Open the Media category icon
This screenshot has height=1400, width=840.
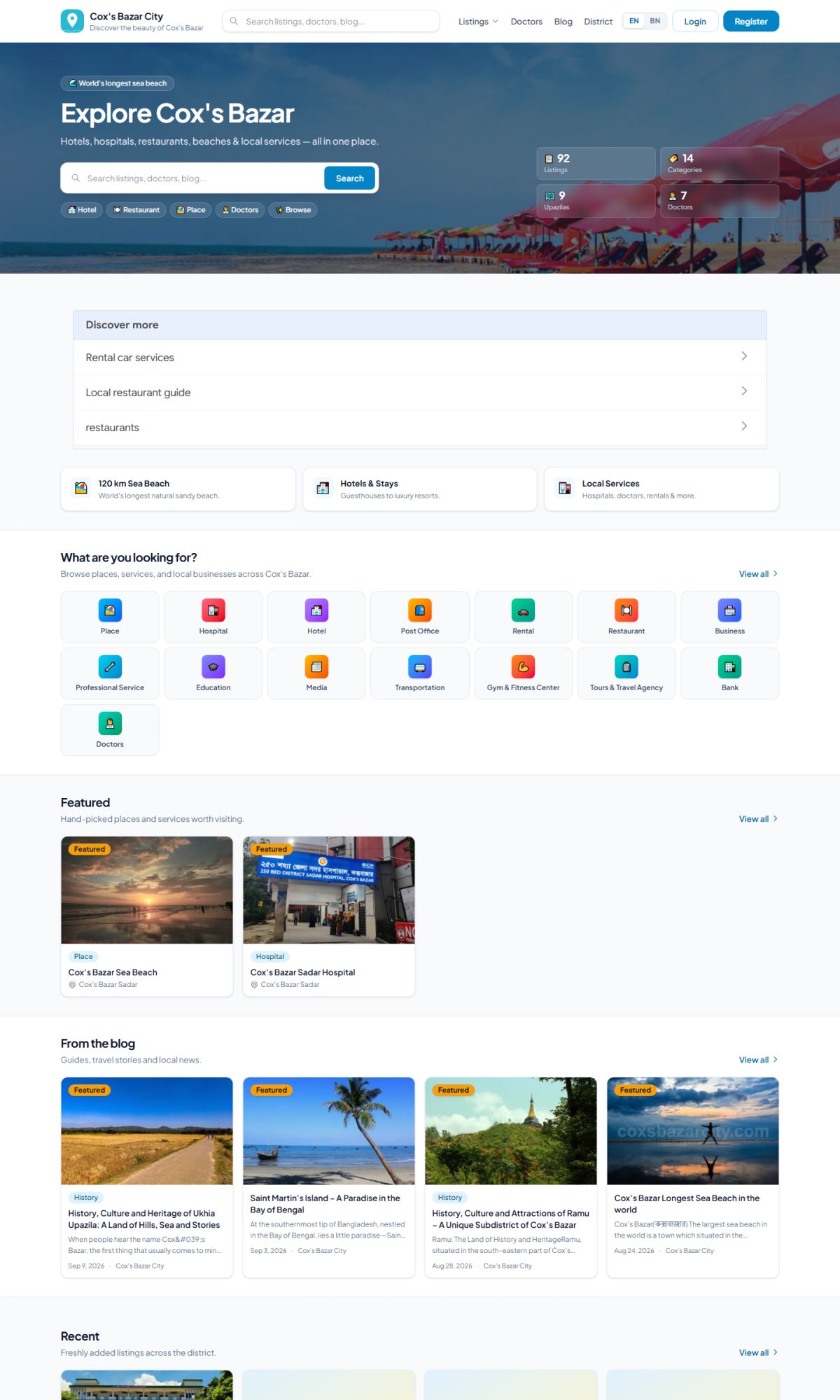(x=316, y=667)
